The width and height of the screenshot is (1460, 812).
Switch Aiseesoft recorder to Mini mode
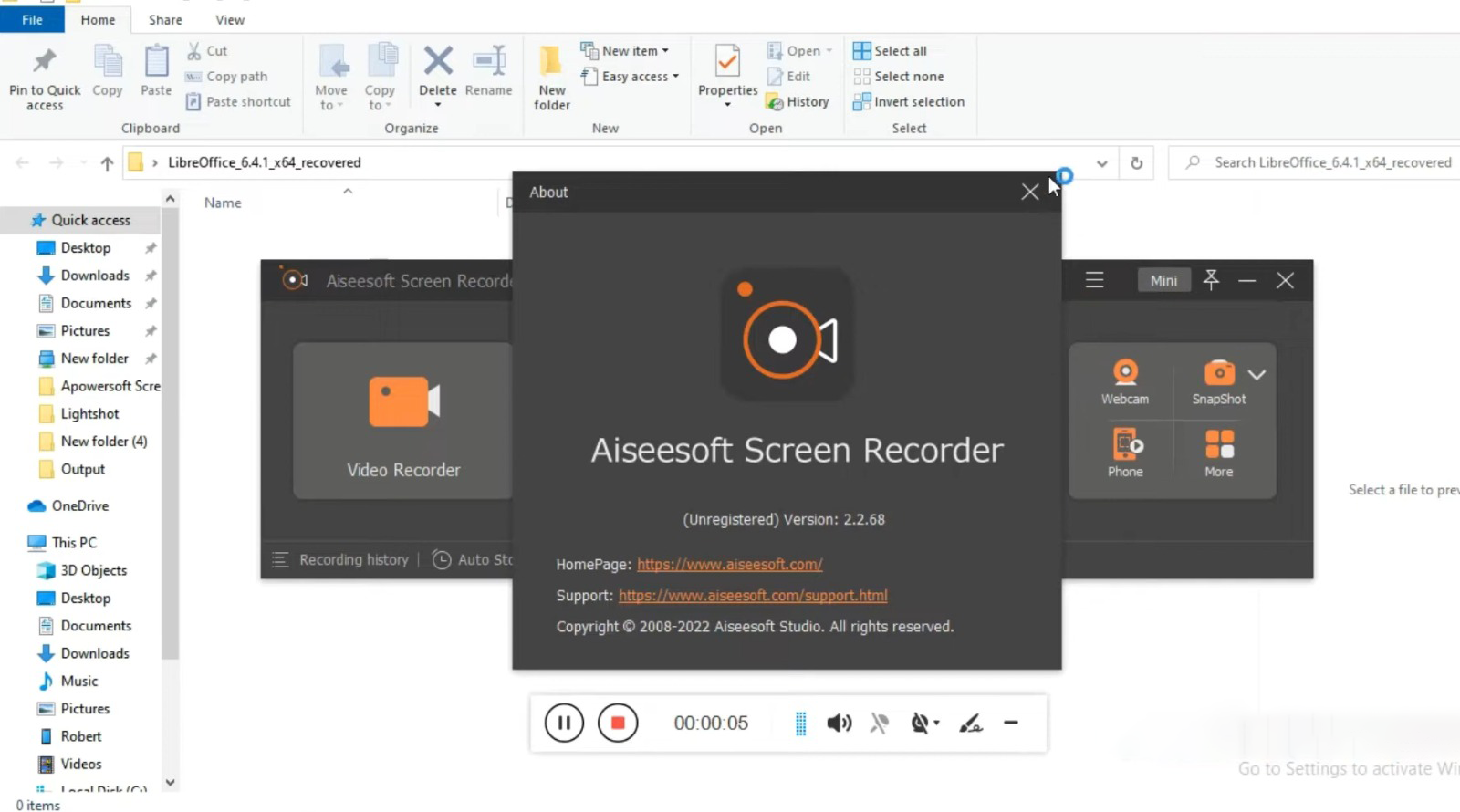pyautogui.click(x=1163, y=280)
